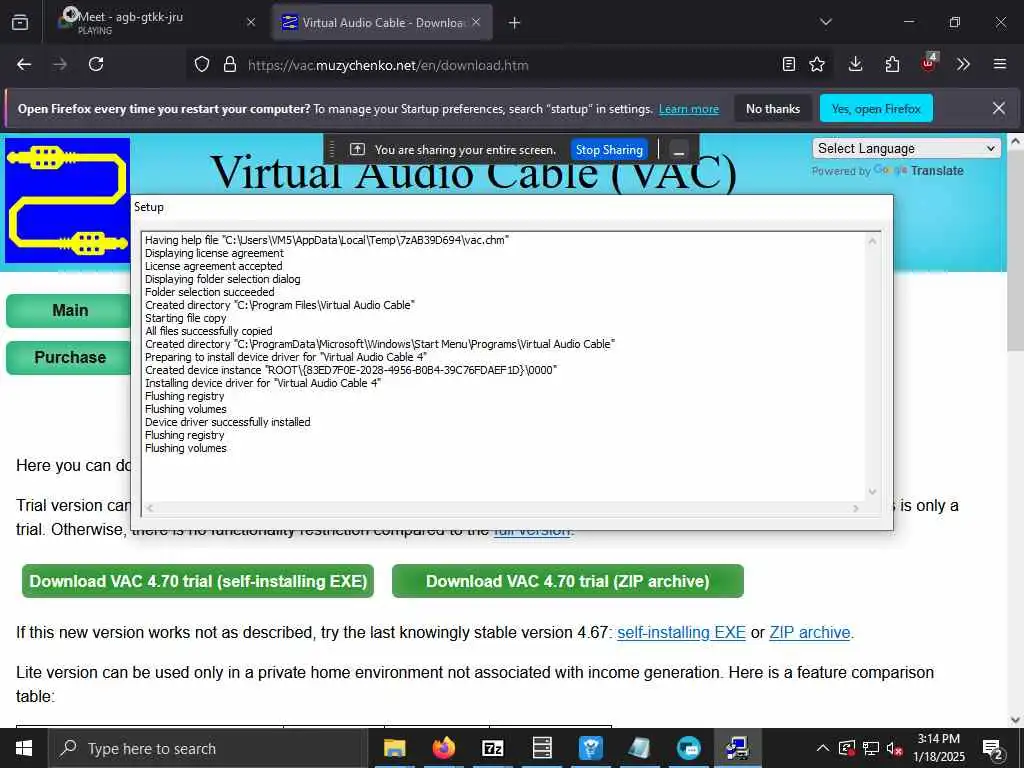Open the Firefox application menu
Viewport: 1024px width, 768px height.
tap(1000, 64)
